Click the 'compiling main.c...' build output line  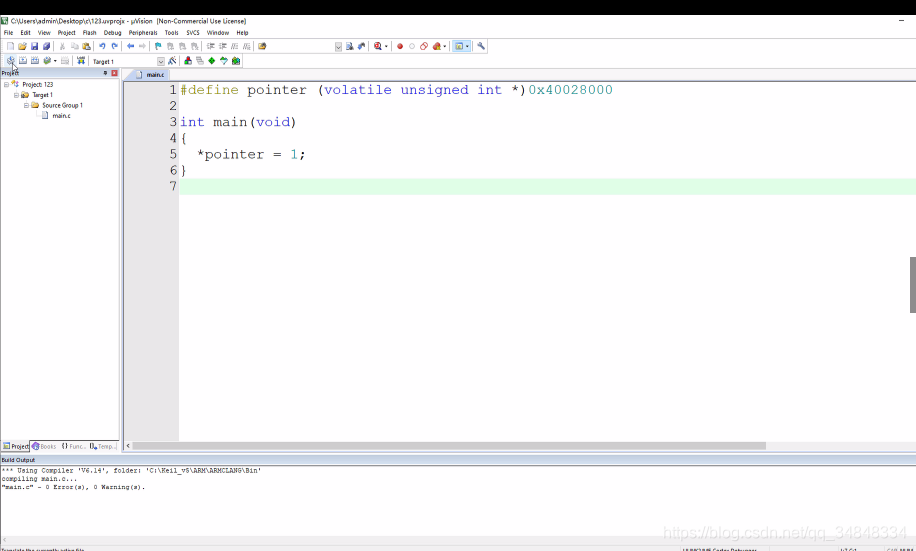[39, 479]
